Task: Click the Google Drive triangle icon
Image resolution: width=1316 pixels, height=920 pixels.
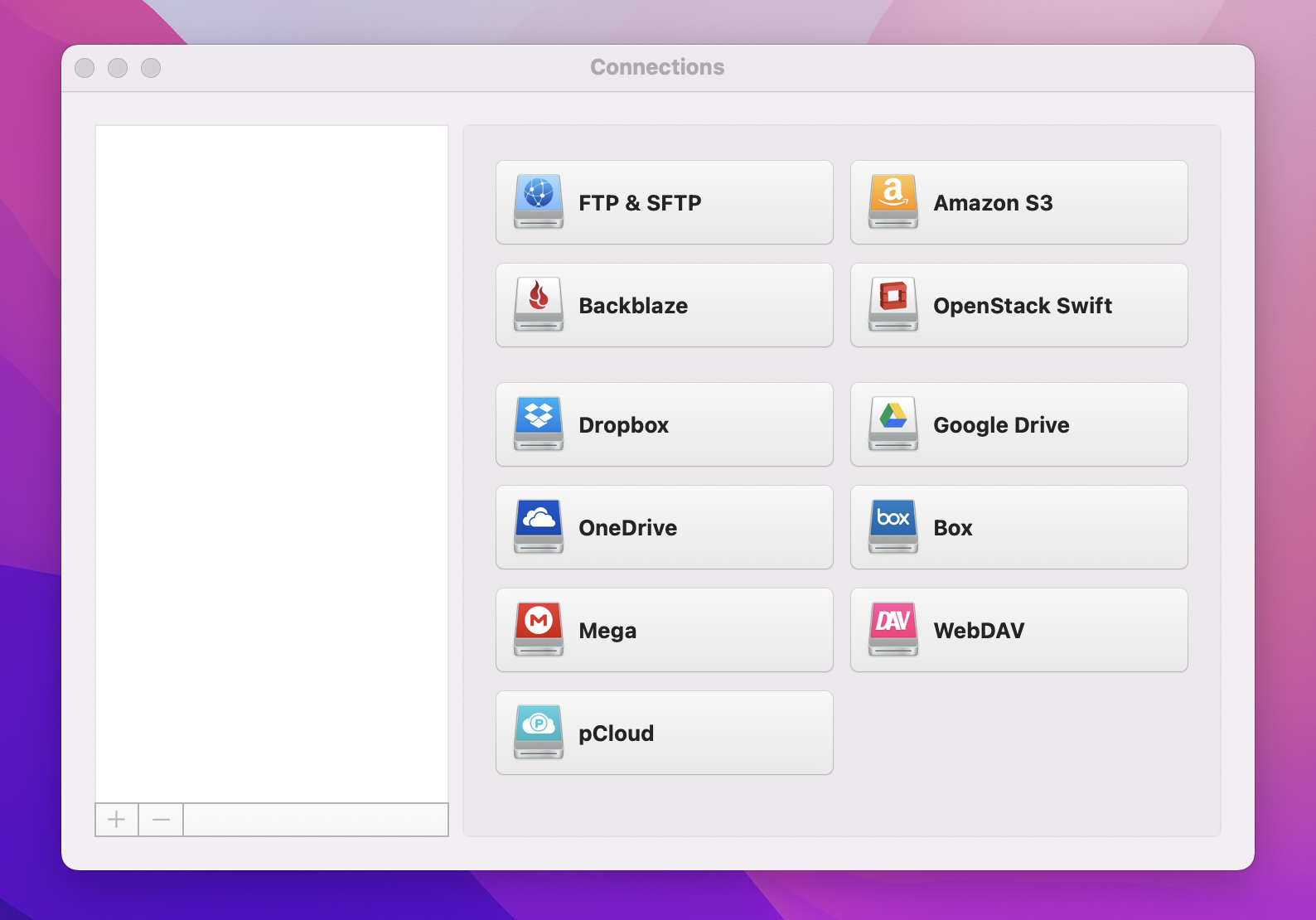Action: [893, 424]
